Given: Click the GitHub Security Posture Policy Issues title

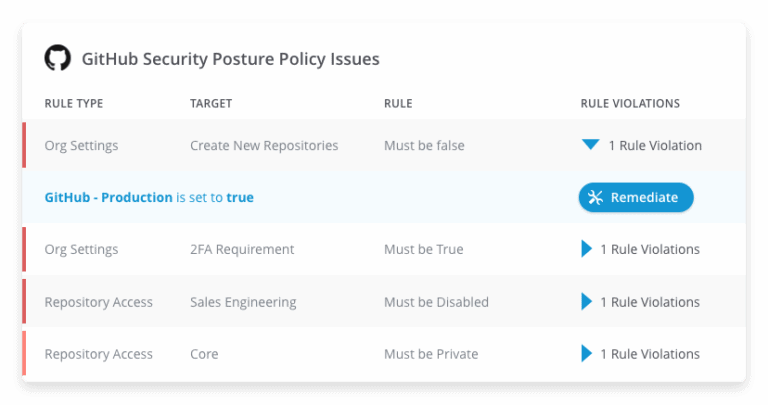Looking at the screenshot, I should click(230, 59).
